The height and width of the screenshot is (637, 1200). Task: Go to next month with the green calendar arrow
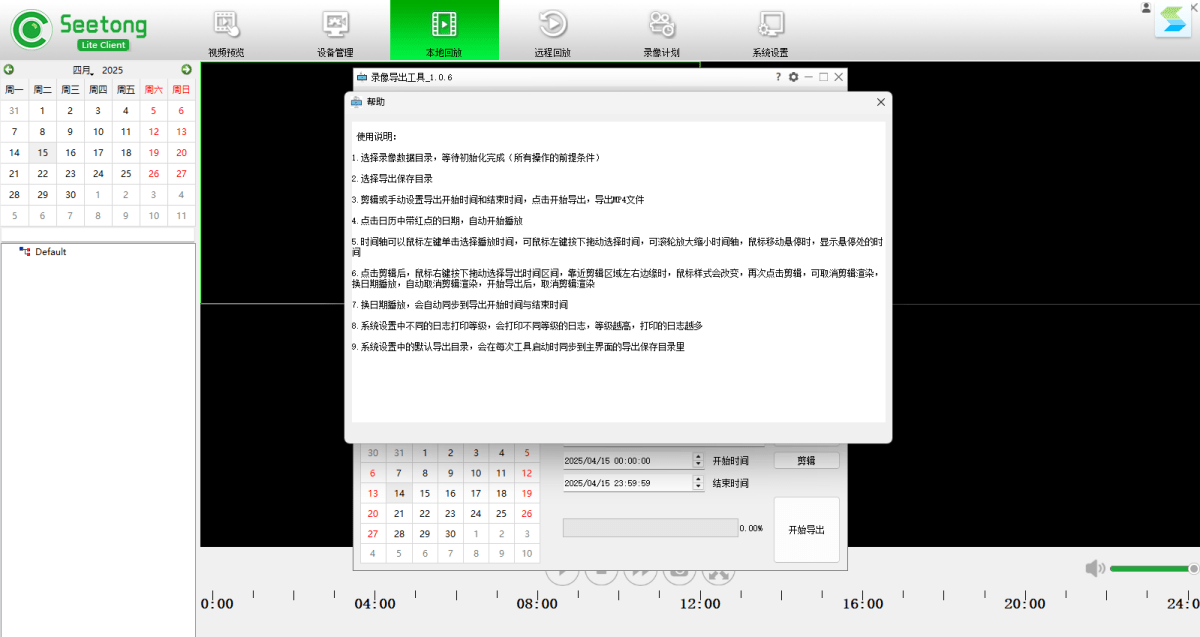[186, 69]
